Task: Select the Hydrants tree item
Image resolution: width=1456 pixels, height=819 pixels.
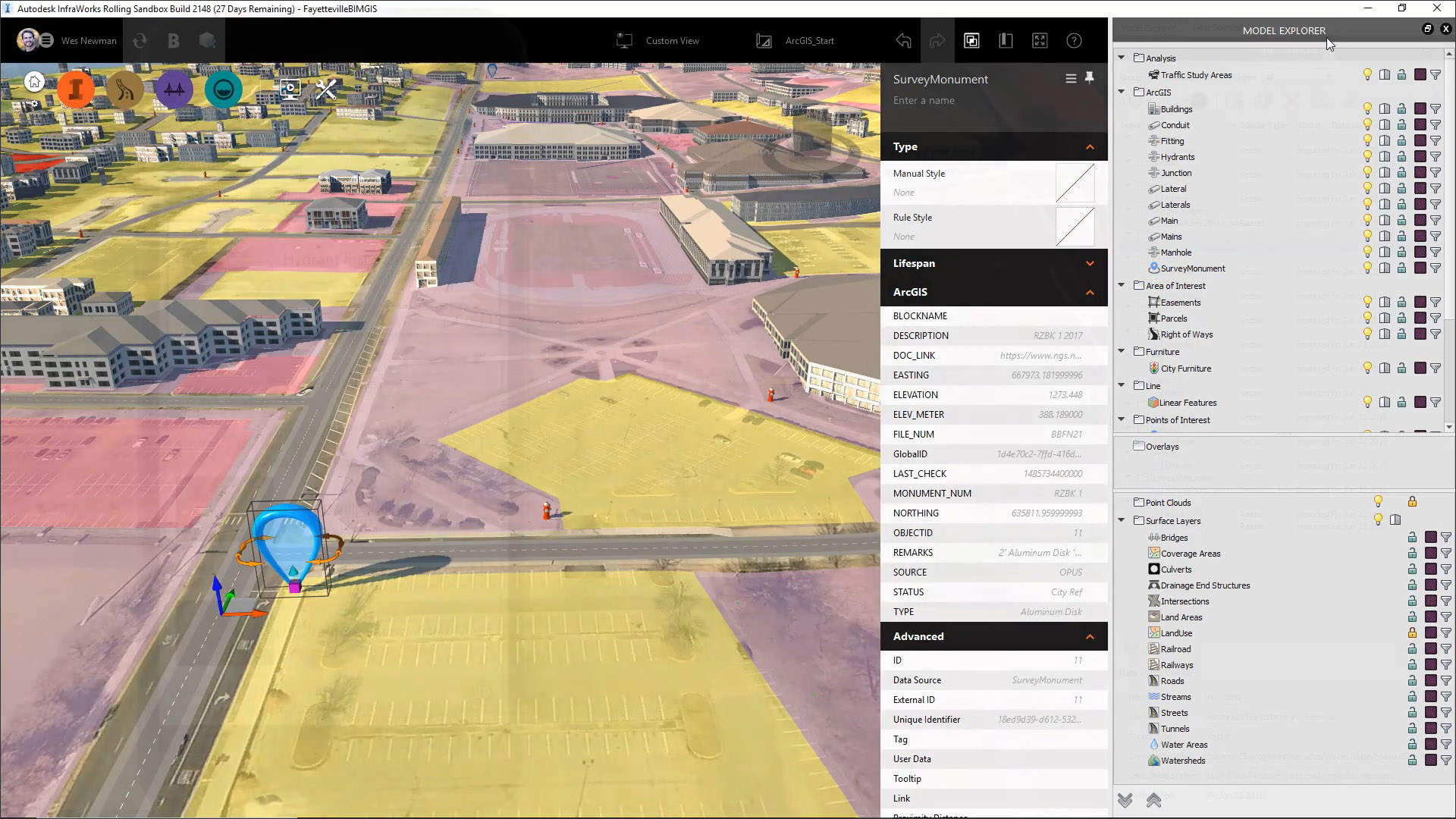Action: tap(1177, 157)
